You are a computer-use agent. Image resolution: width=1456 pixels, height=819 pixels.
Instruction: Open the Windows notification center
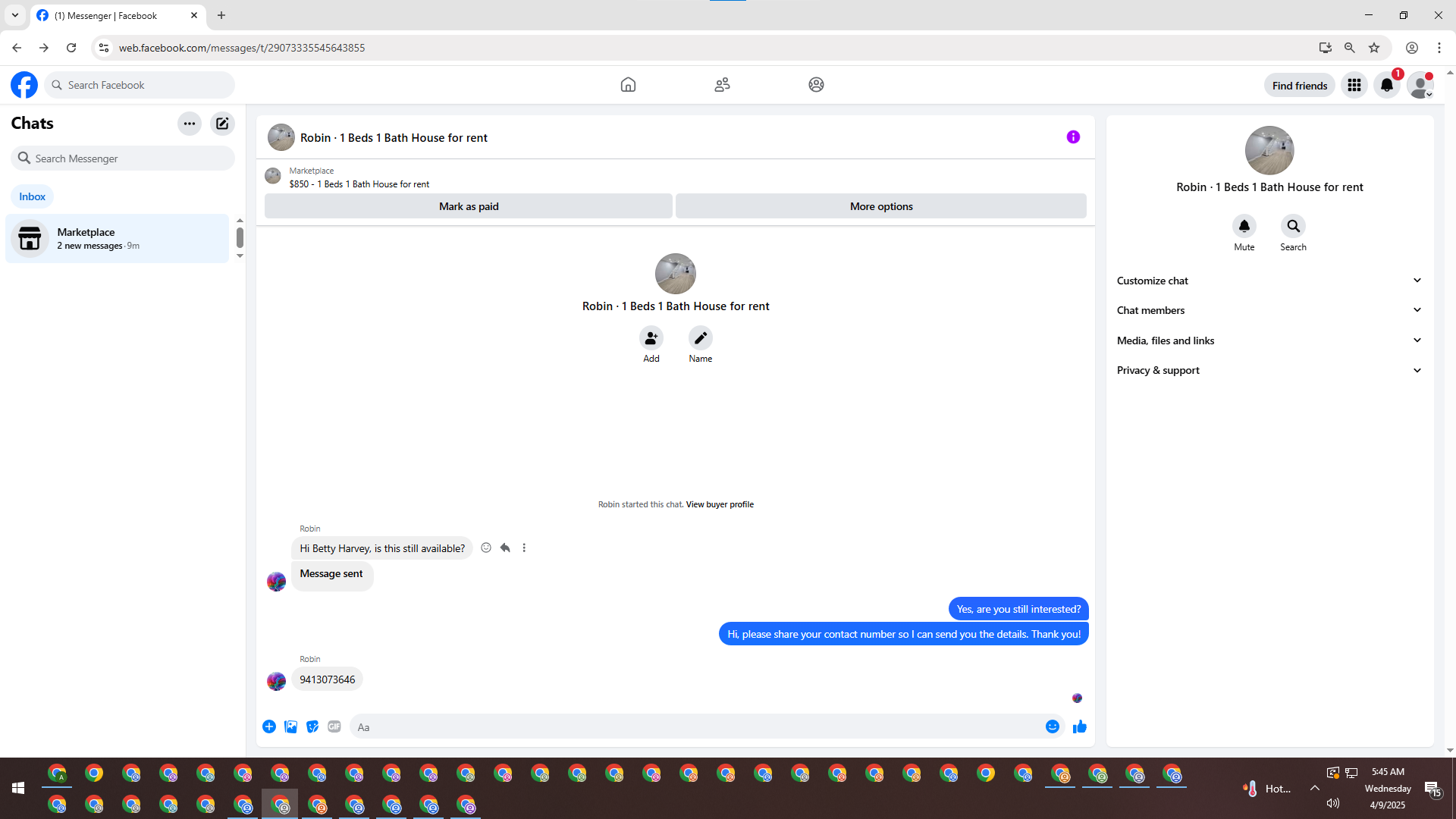(x=1432, y=789)
